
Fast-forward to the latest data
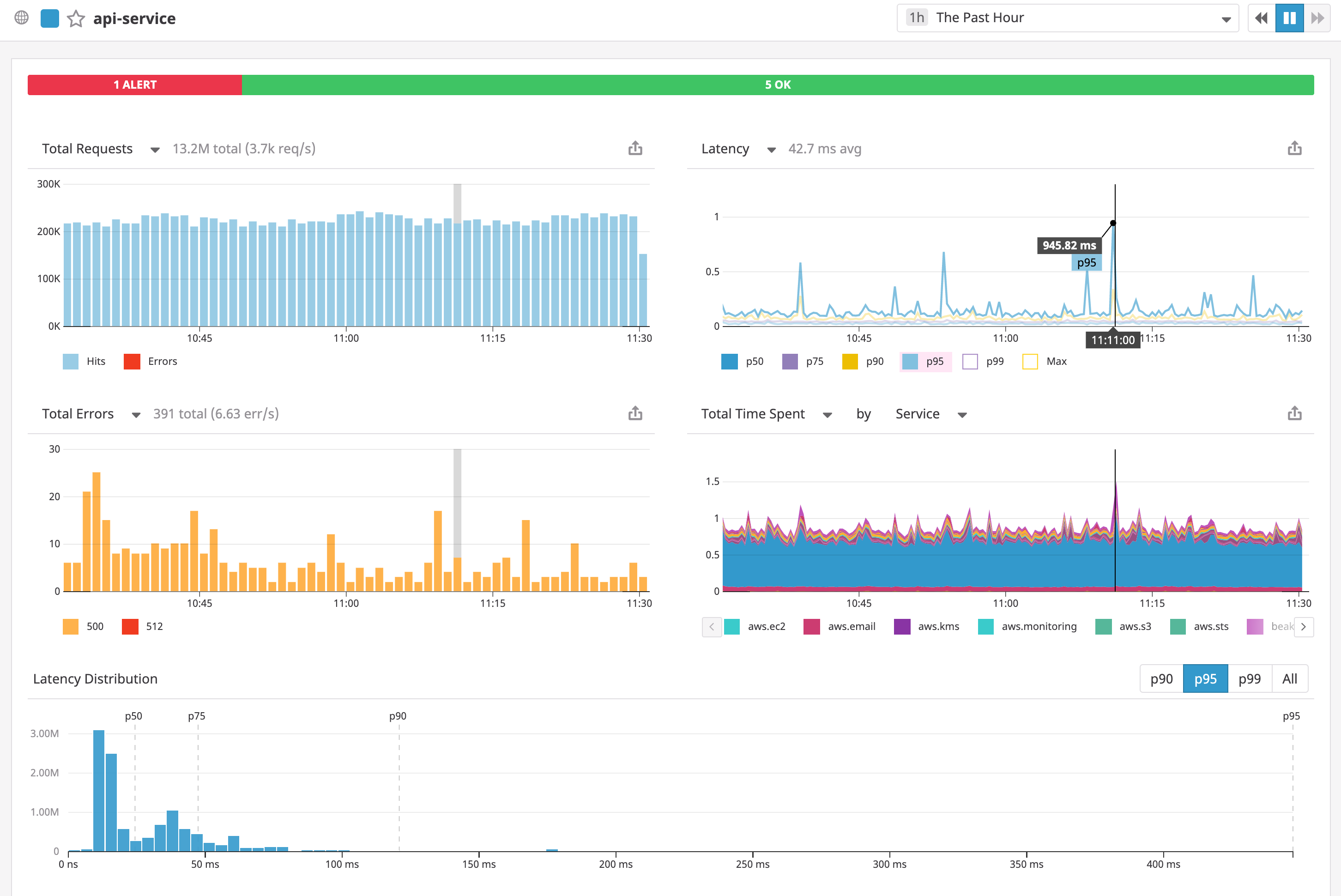(x=1317, y=18)
